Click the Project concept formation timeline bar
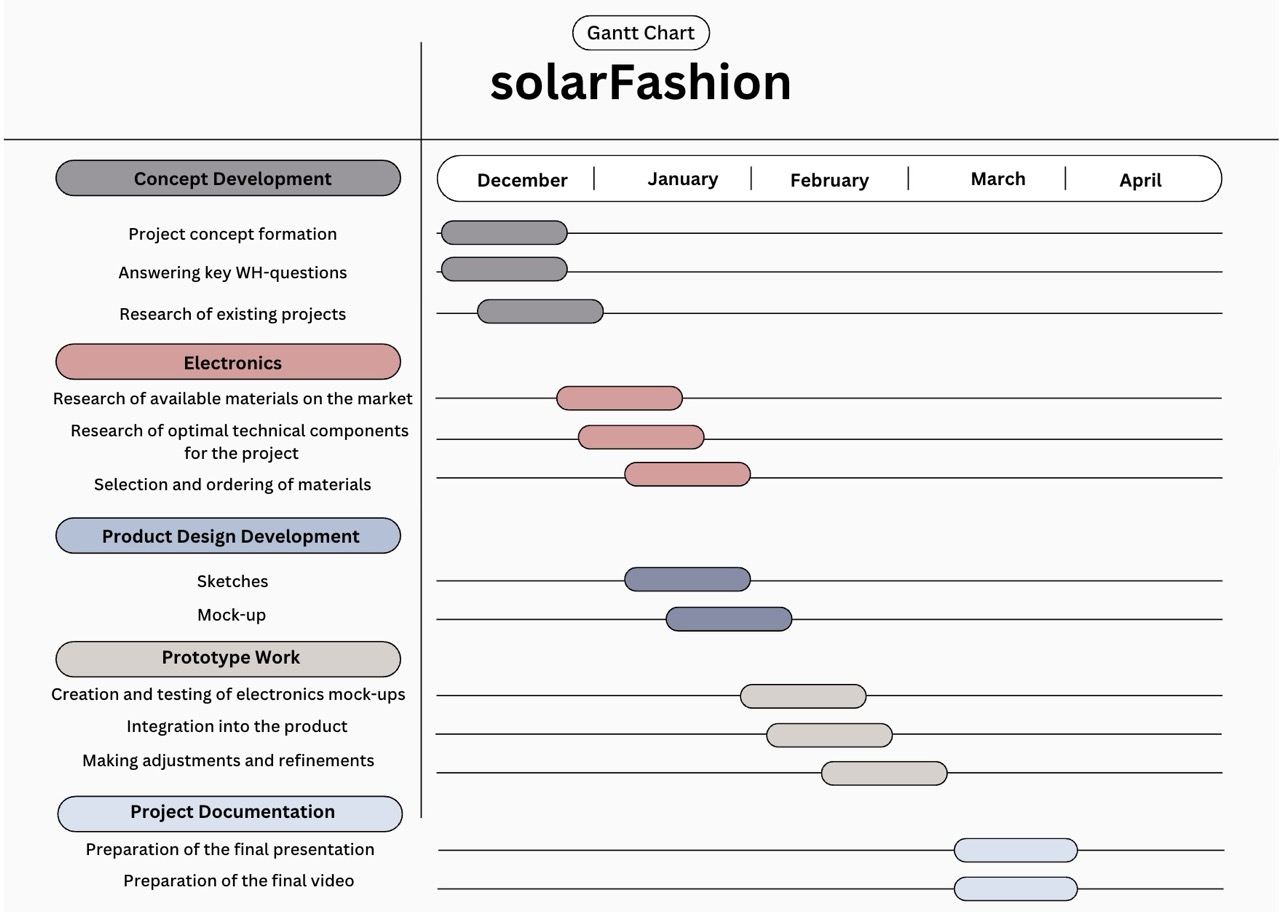Viewport: 1280px width, 912px height. tap(504, 233)
